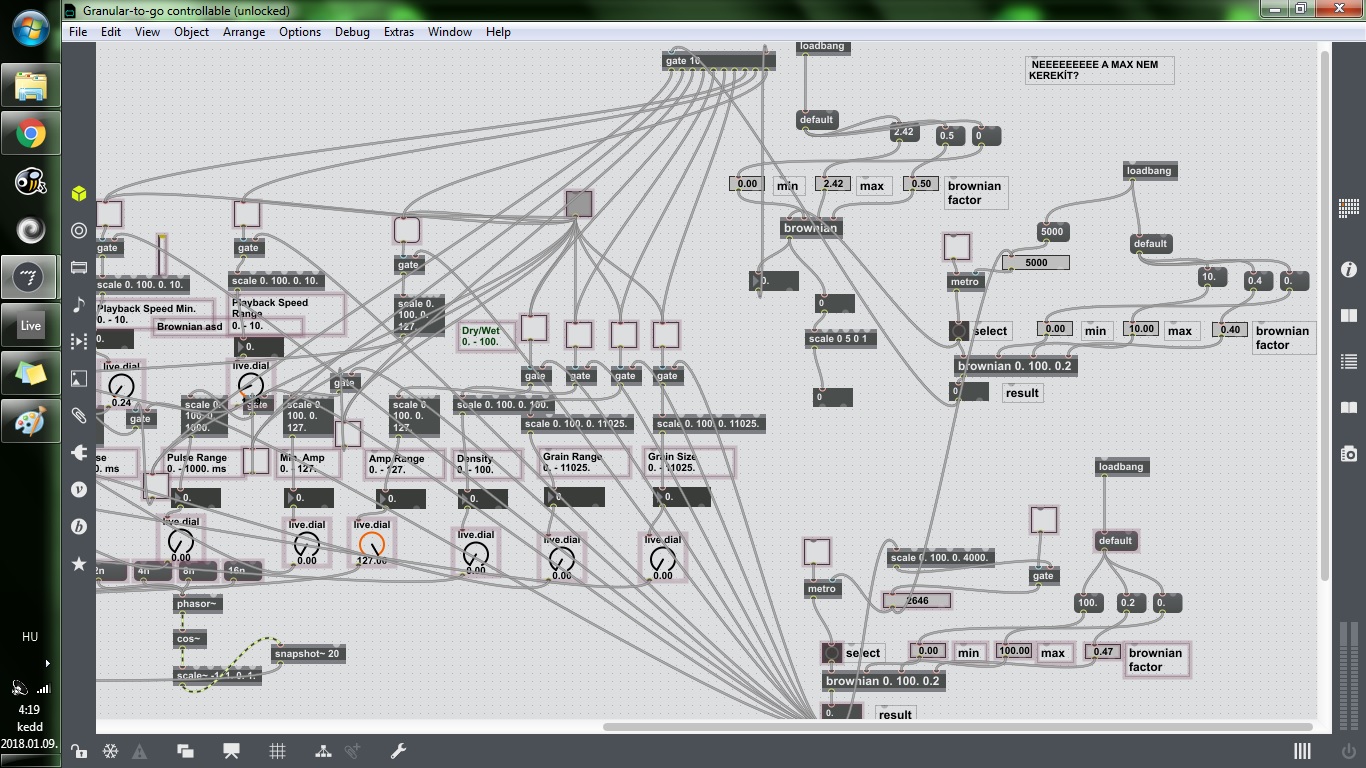Open the Inspector 'i' icon
Viewport: 1366px width, 768px height.
click(x=1348, y=270)
